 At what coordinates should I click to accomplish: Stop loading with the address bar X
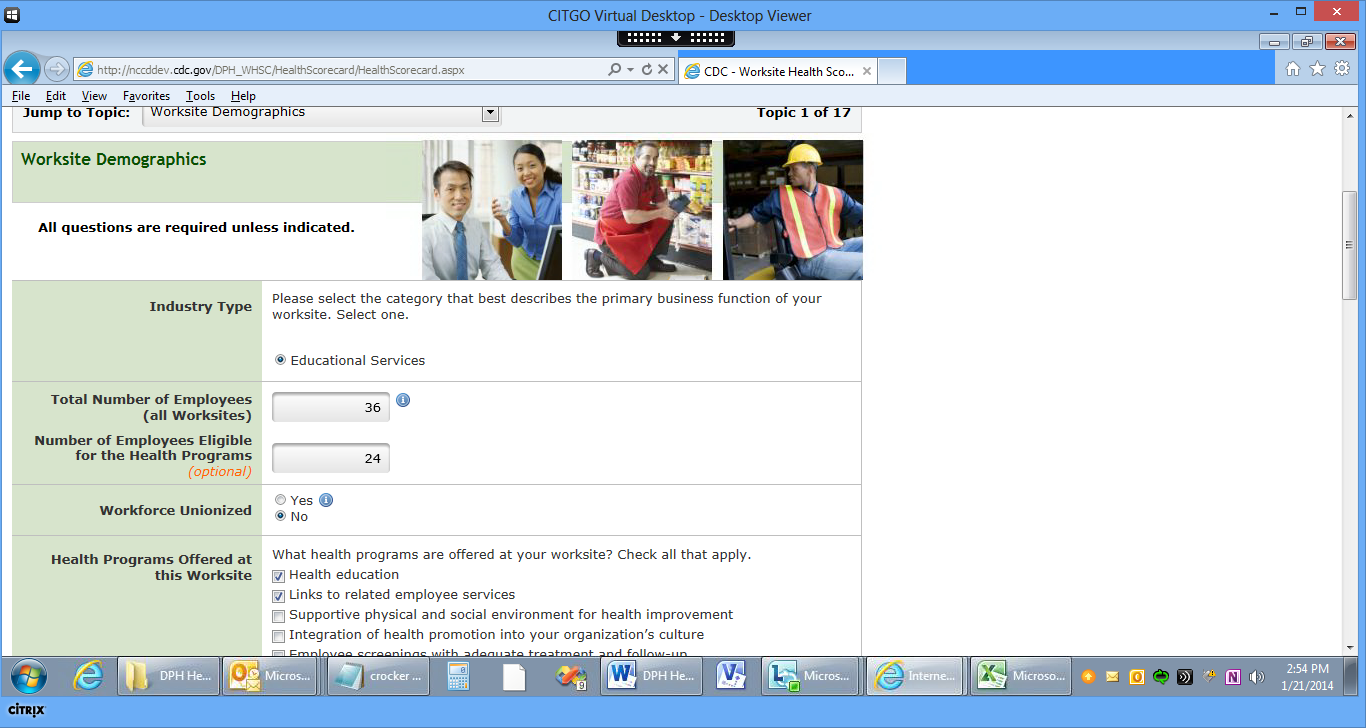tap(663, 70)
